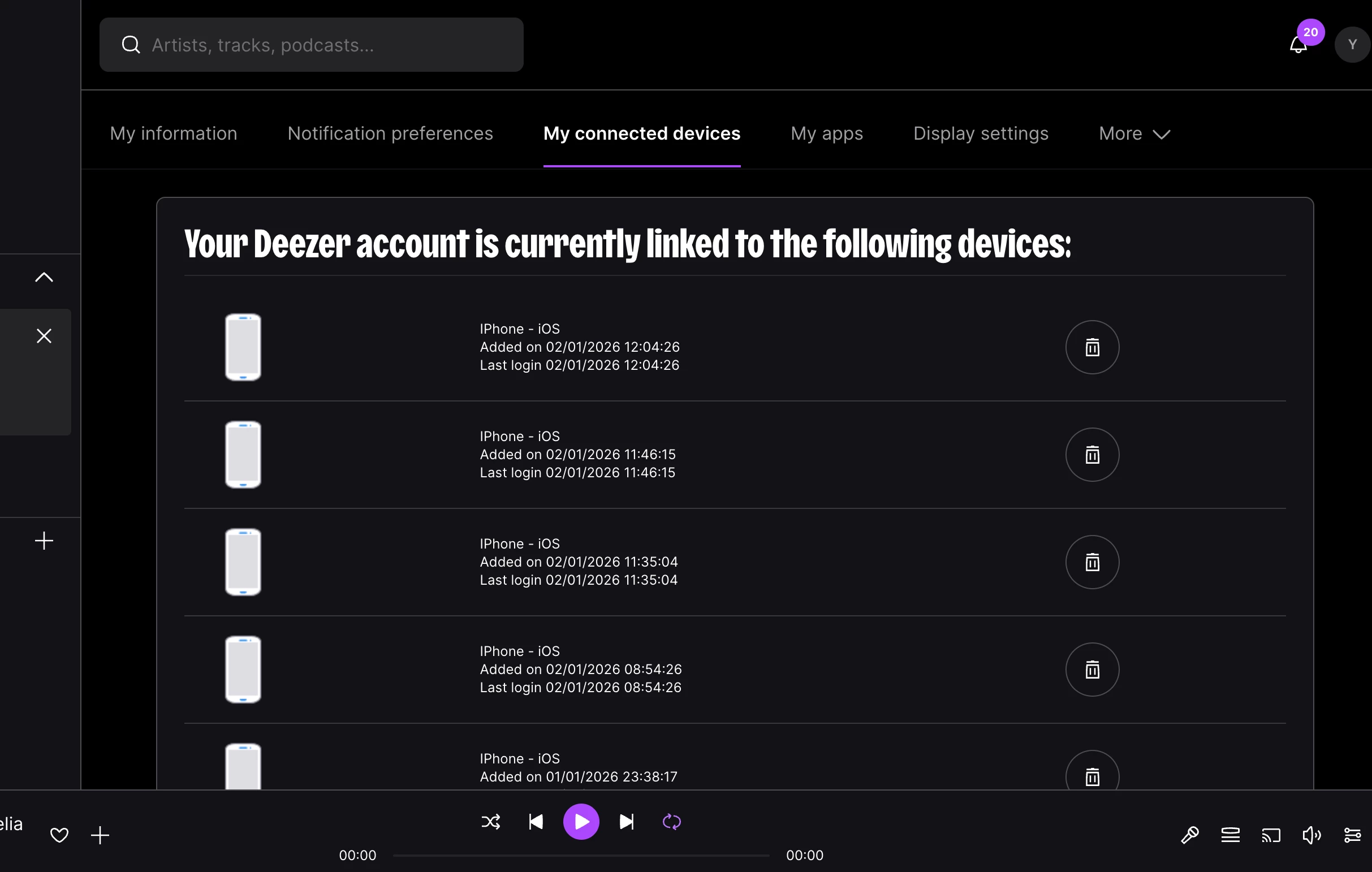Collapse the sidebar section with the chevron up
The height and width of the screenshot is (872, 1372).
[x=44, y=277]
